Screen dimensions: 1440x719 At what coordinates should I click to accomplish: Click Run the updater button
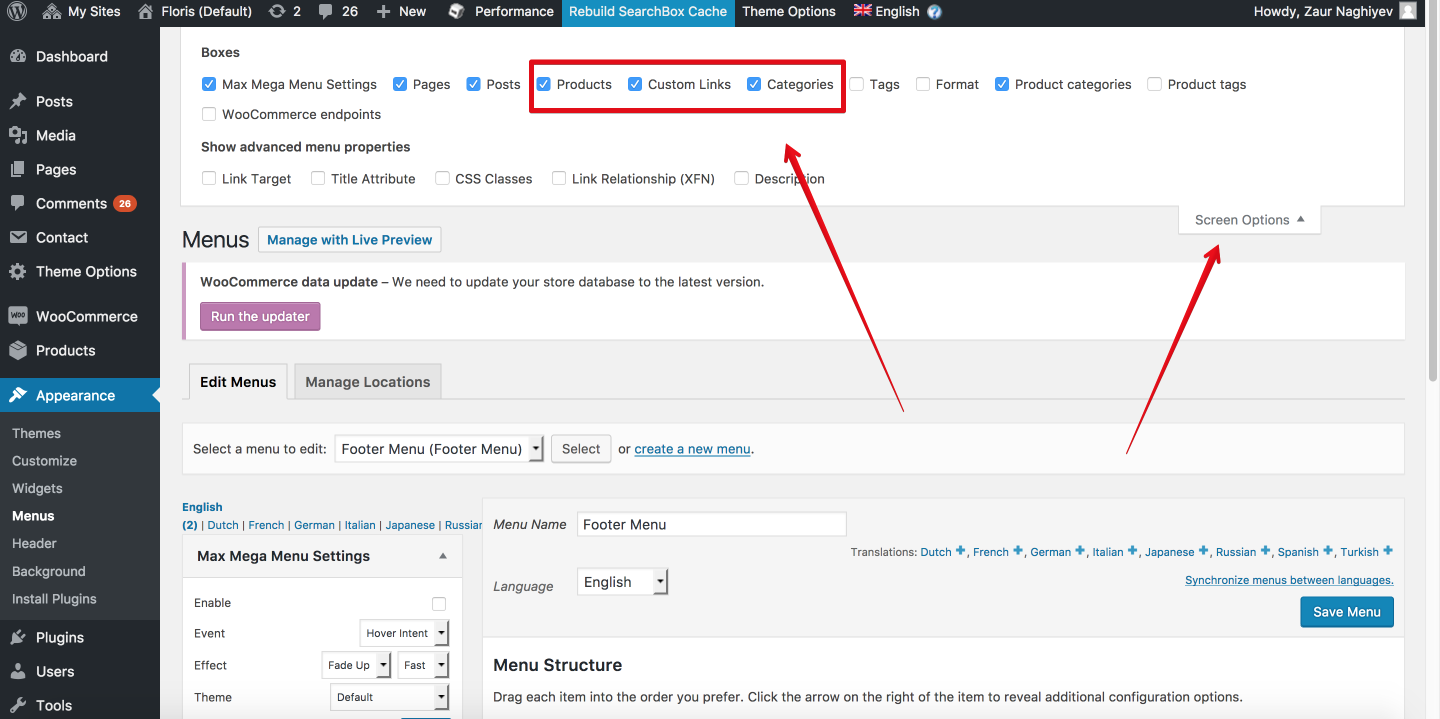pos(260,316)
